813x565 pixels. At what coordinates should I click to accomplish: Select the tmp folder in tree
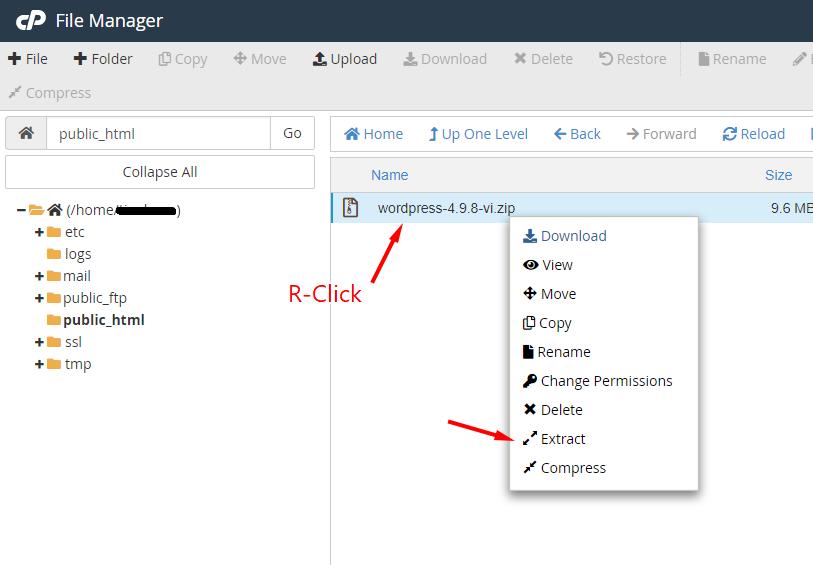click(78, 364)
